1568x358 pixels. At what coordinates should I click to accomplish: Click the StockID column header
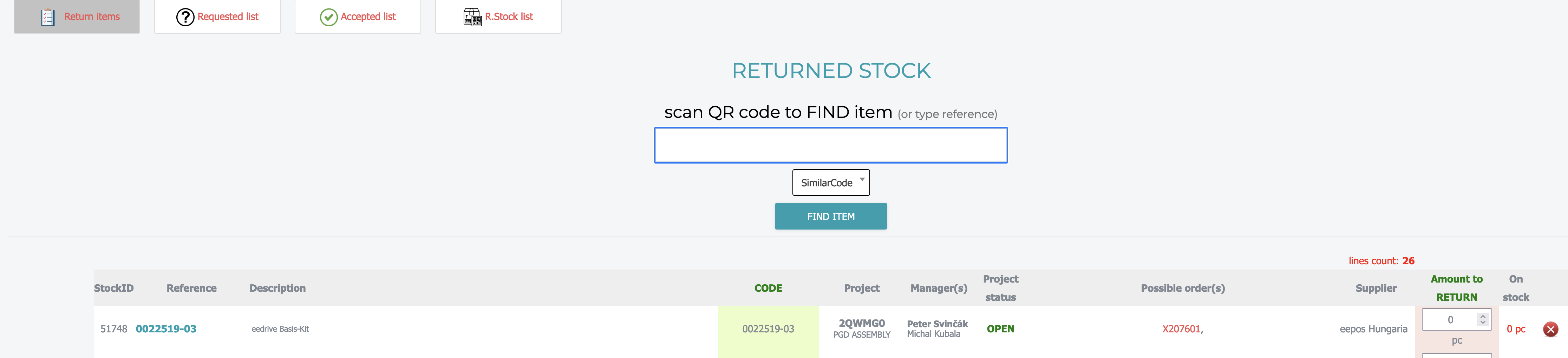point(114,288)
